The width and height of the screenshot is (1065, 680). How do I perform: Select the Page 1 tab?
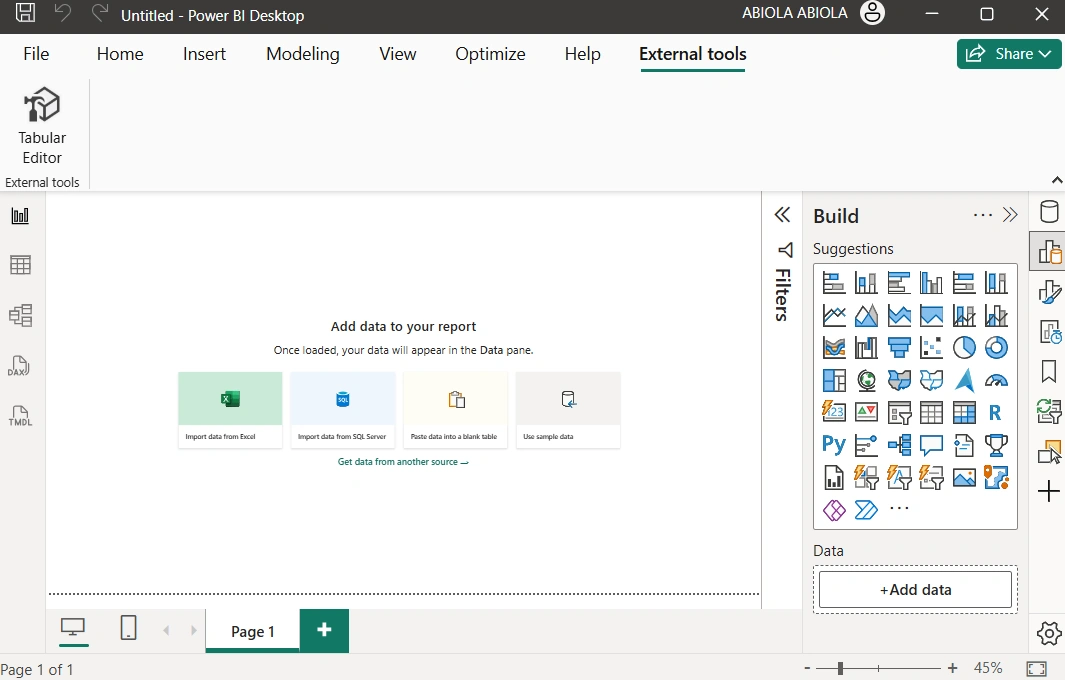click(253, 631)
